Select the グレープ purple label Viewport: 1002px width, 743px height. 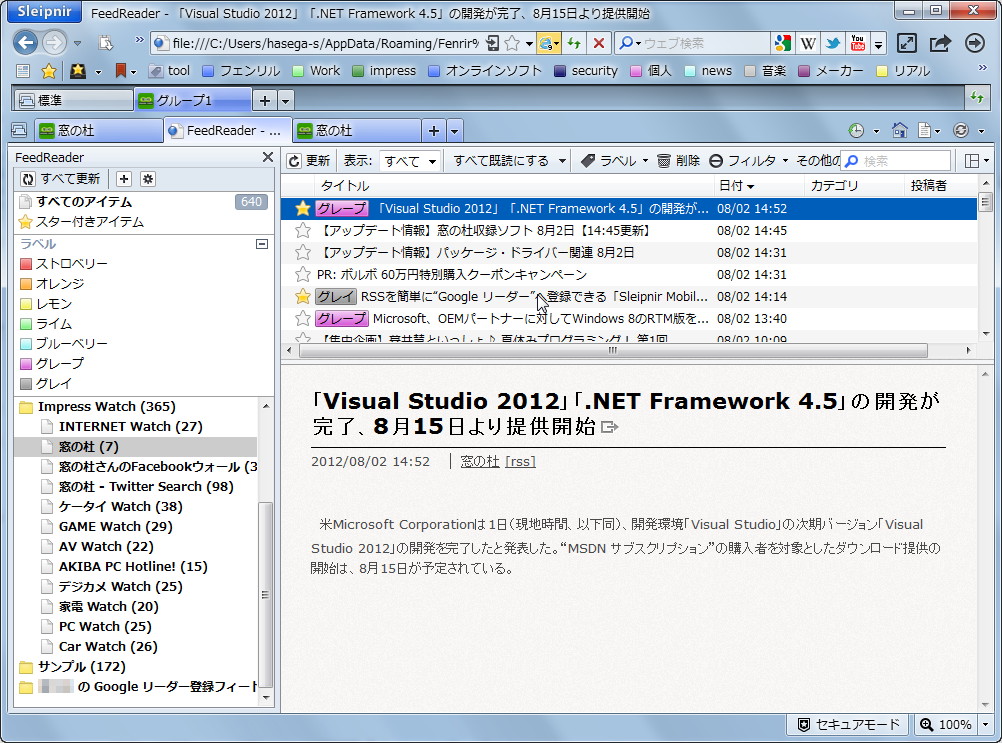tap(52, 364)
